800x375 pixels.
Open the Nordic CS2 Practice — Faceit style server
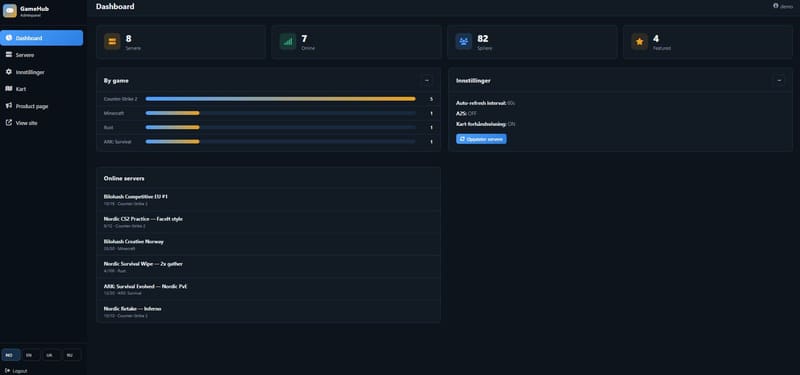[x=268, y=222]
